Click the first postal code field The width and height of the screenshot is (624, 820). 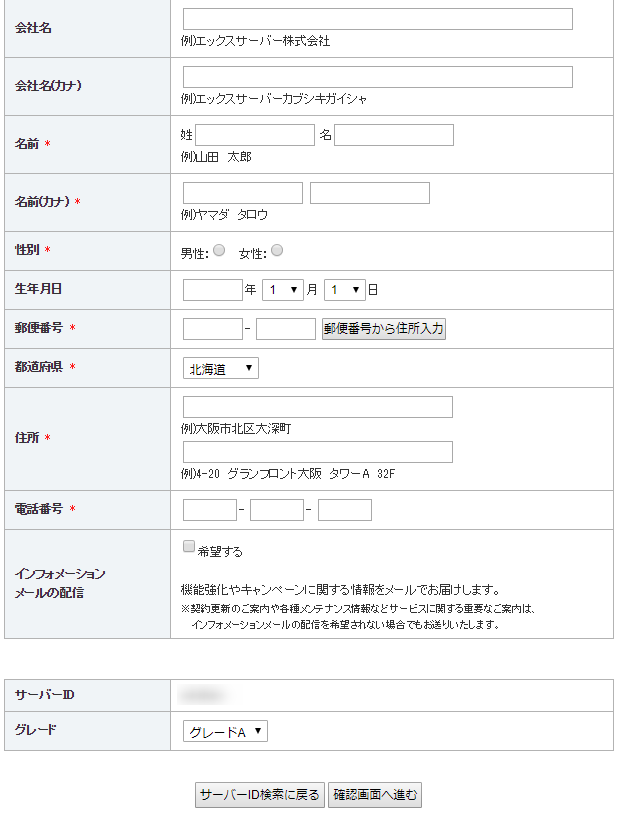[x=213, y=329]
